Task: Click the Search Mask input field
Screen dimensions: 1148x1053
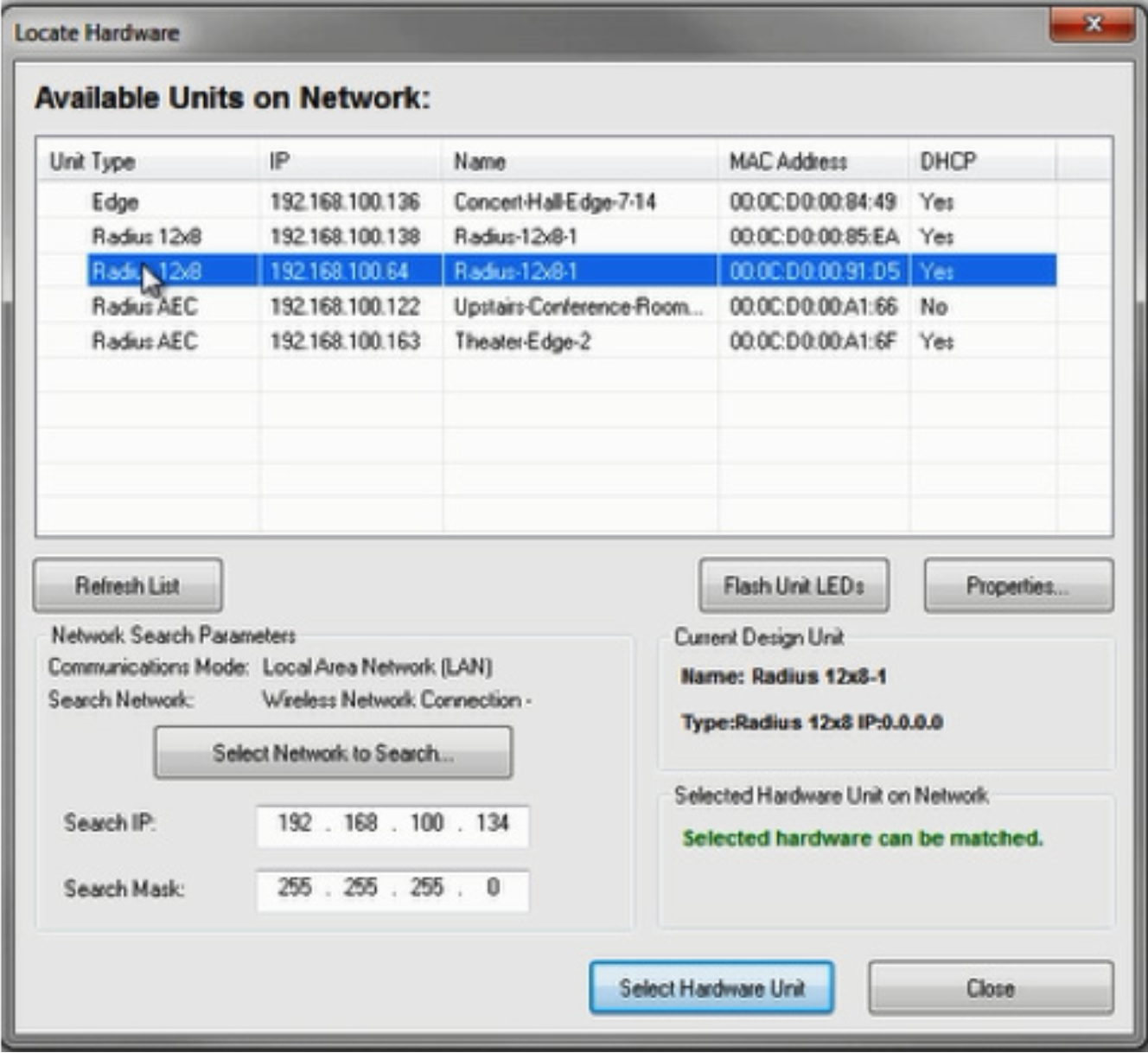Action: [x=392, y=889]
